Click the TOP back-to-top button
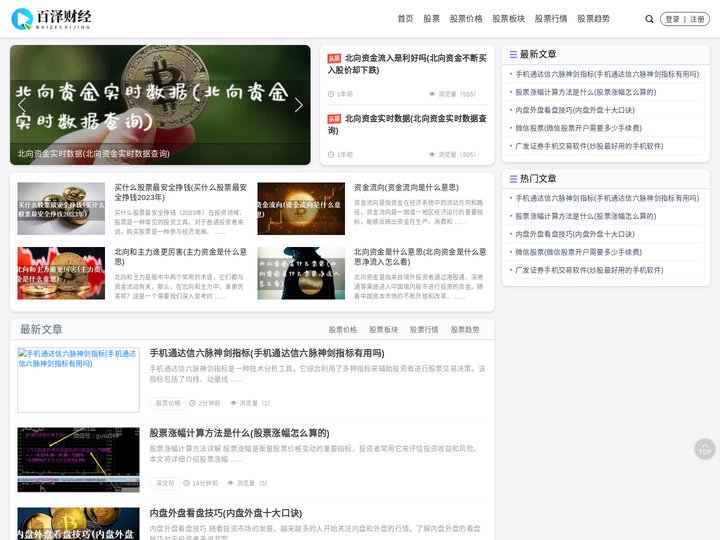This screenshot has width=720, height=540. [704, 449]
